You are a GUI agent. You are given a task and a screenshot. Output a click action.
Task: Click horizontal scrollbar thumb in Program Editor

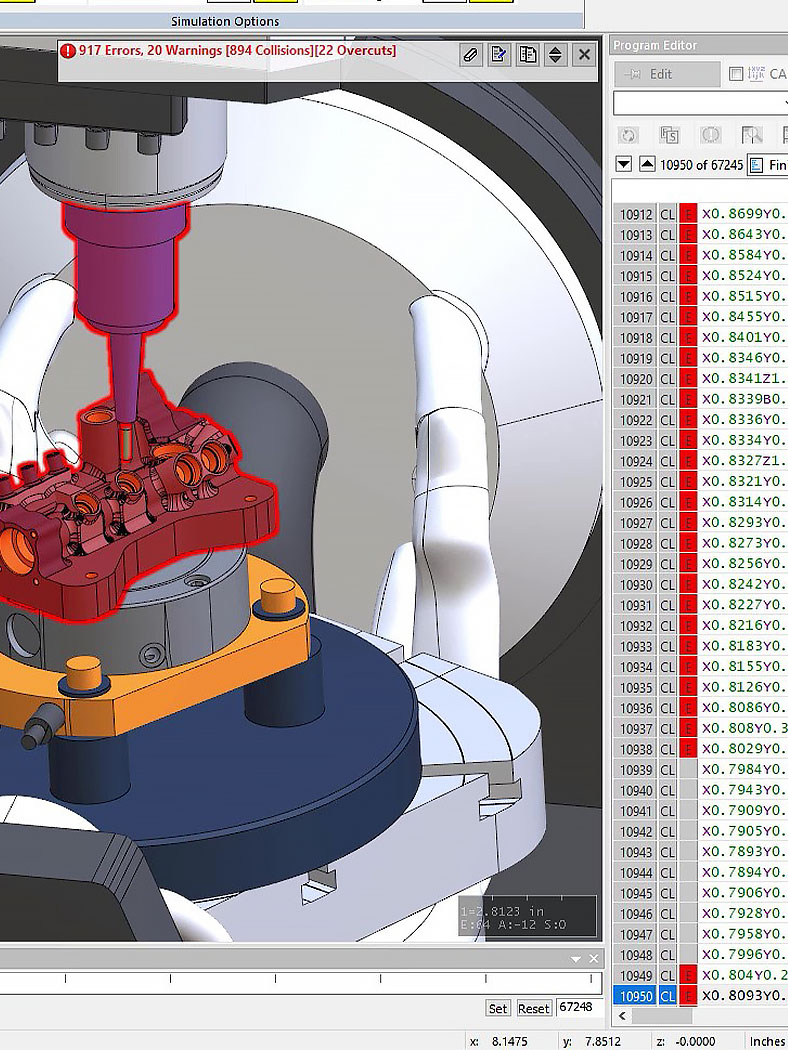tap(663, 1017)
